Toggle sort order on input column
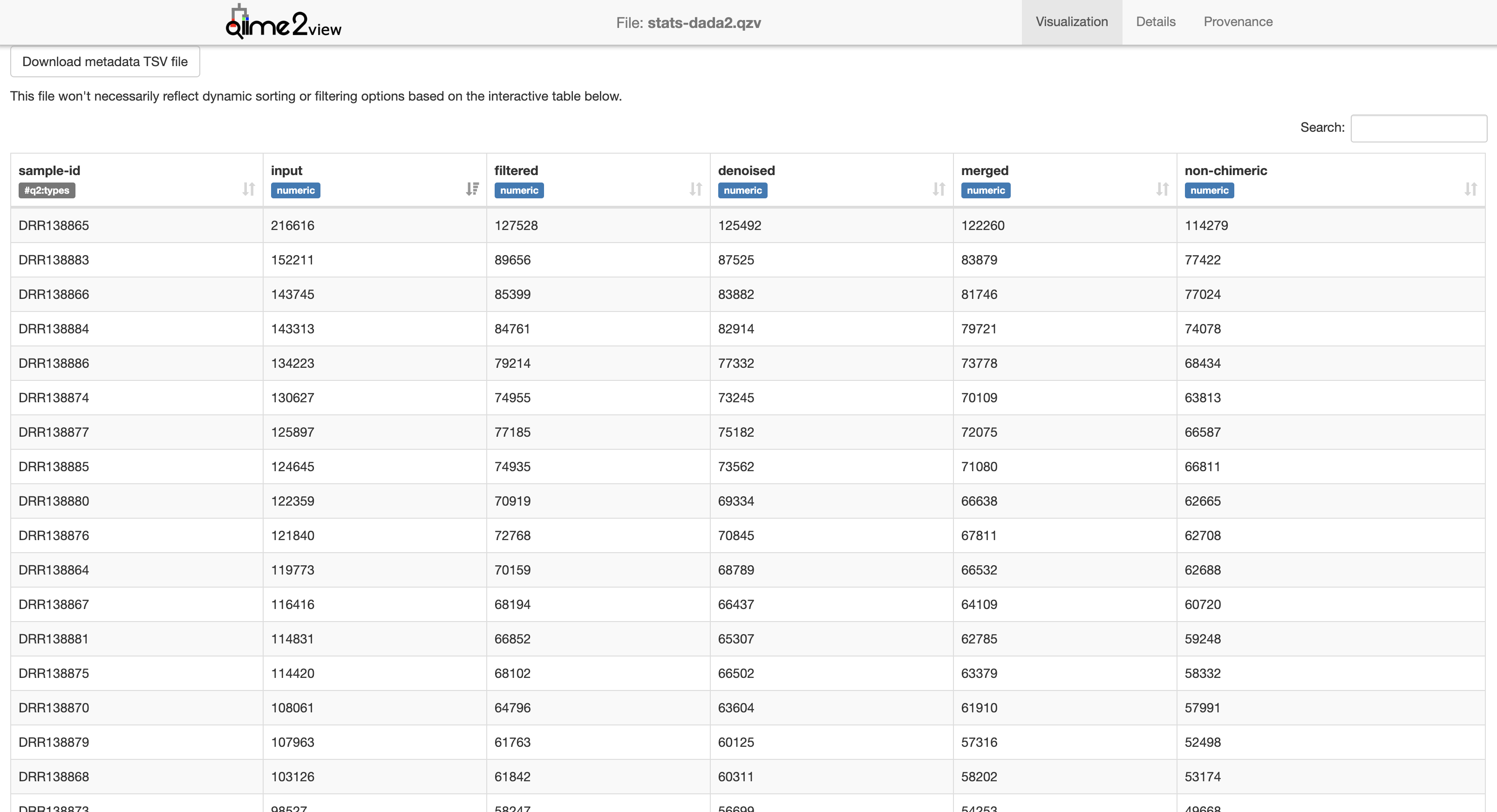1497x812 pixels. tap(472, 189)
